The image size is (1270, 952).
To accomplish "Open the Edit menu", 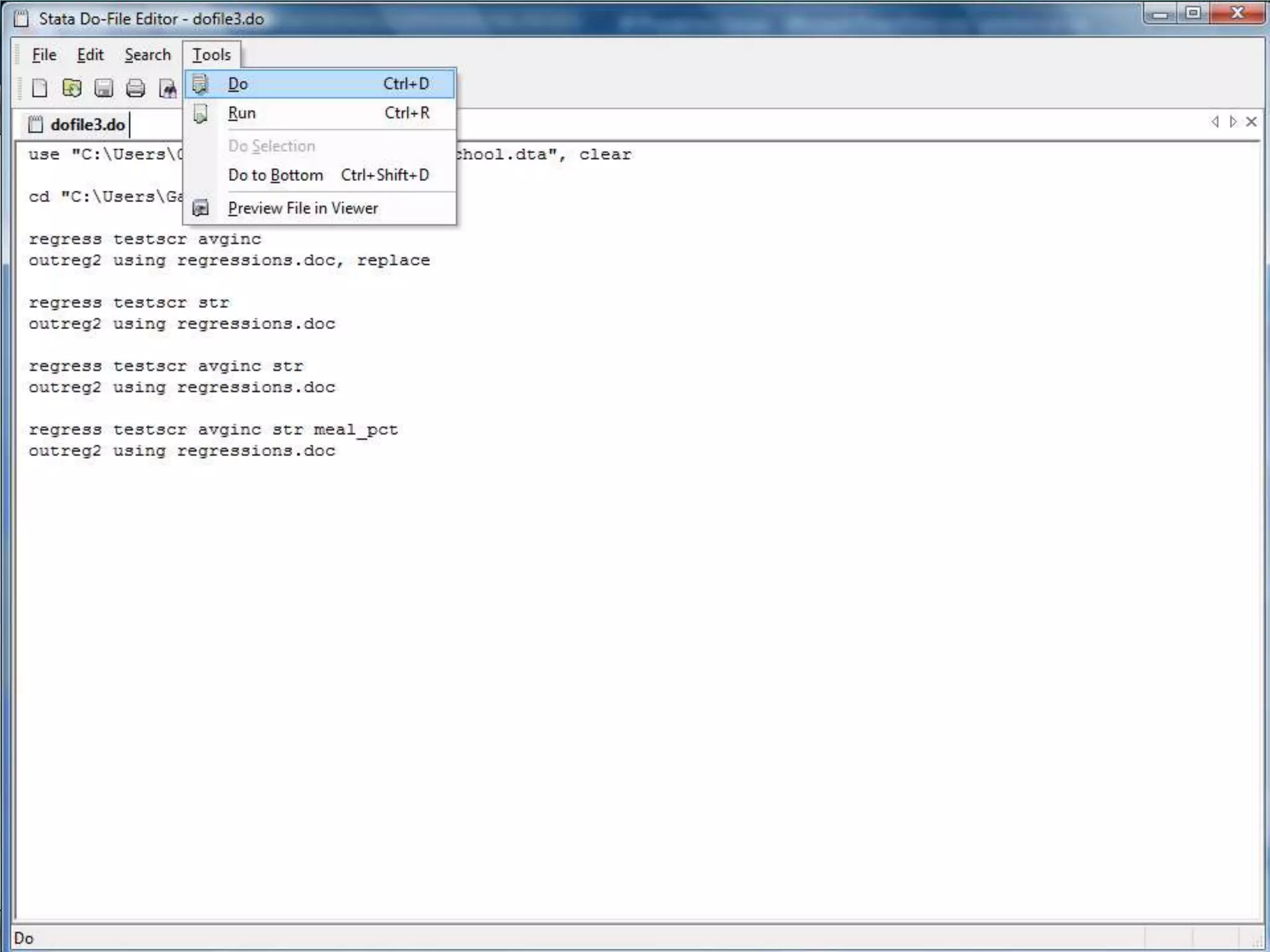I will tap(90, 55).
